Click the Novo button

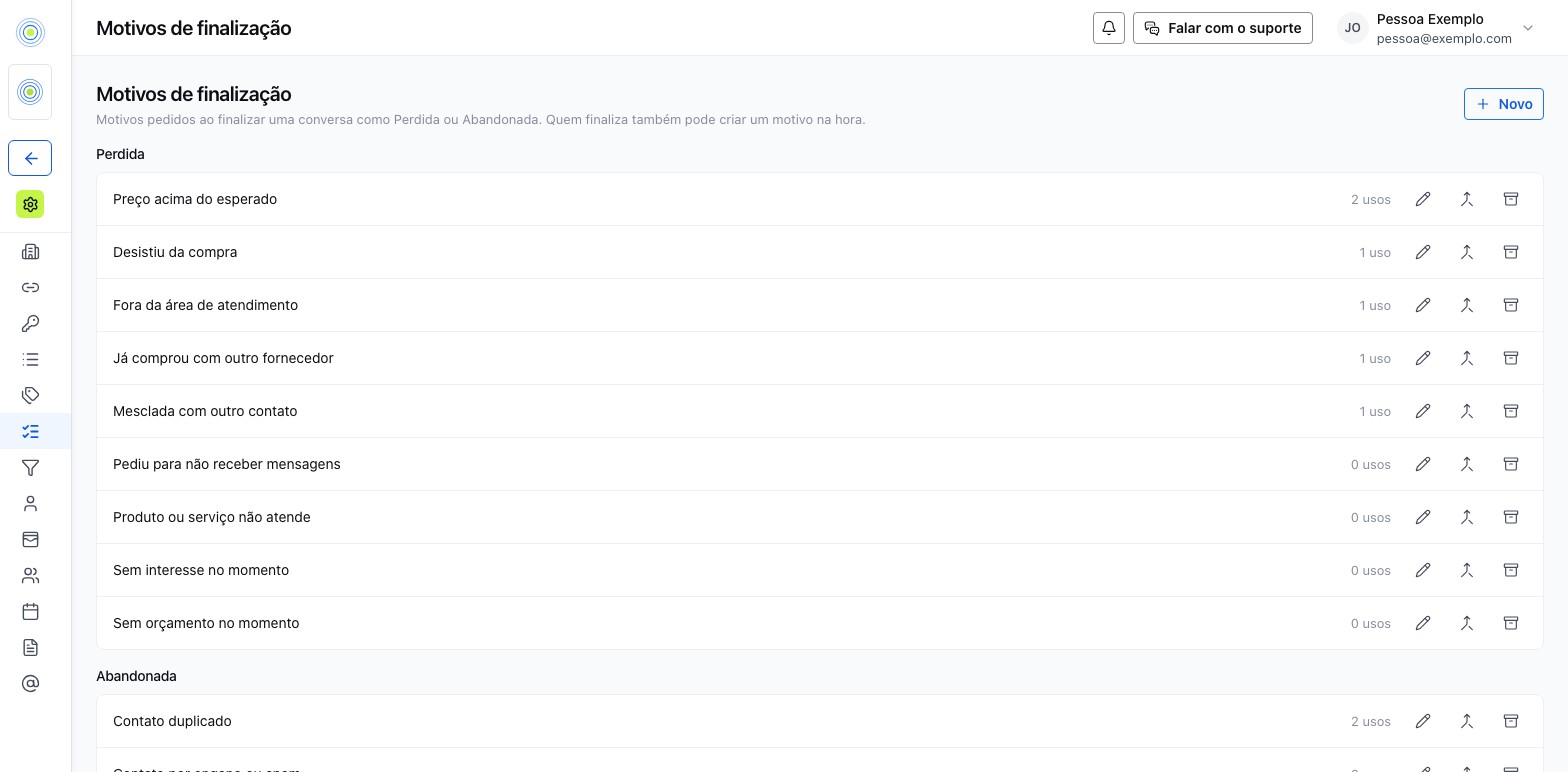click(x=1504, y=104)
